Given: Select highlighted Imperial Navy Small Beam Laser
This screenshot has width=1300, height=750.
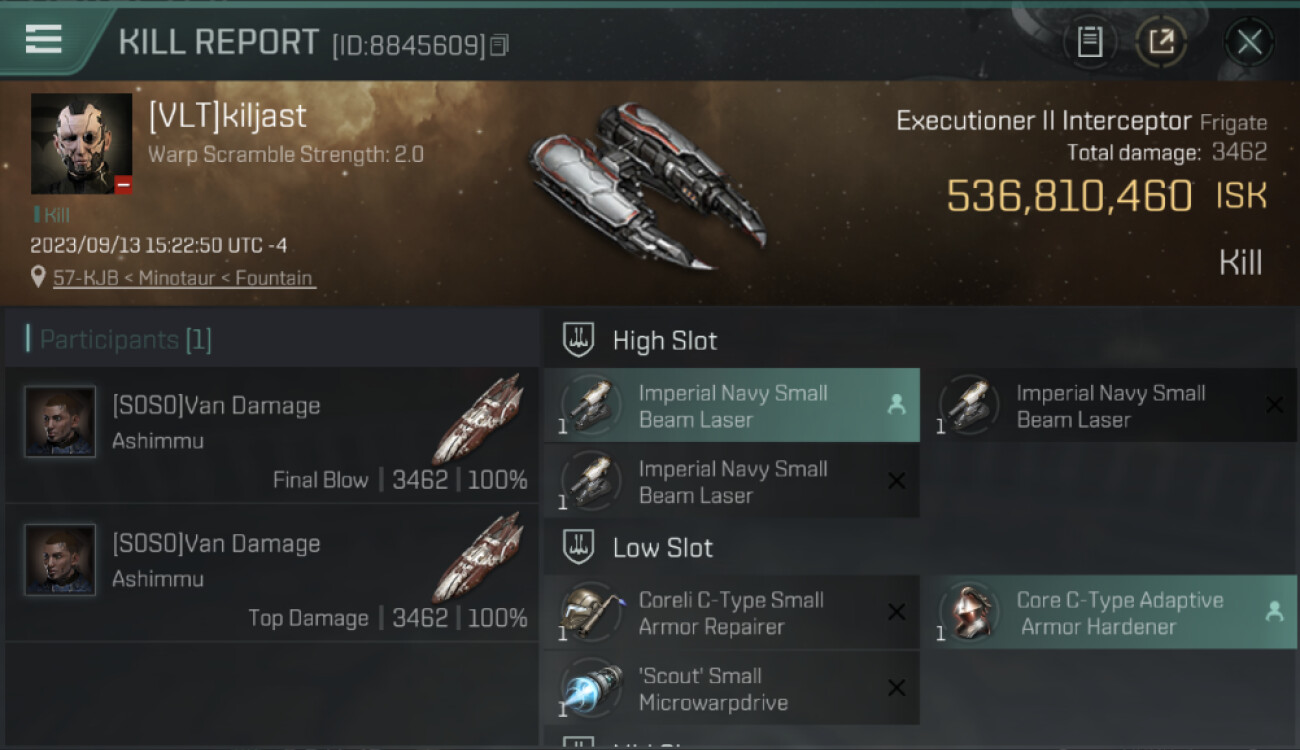Looking at the screenshot, I should 732,405.
